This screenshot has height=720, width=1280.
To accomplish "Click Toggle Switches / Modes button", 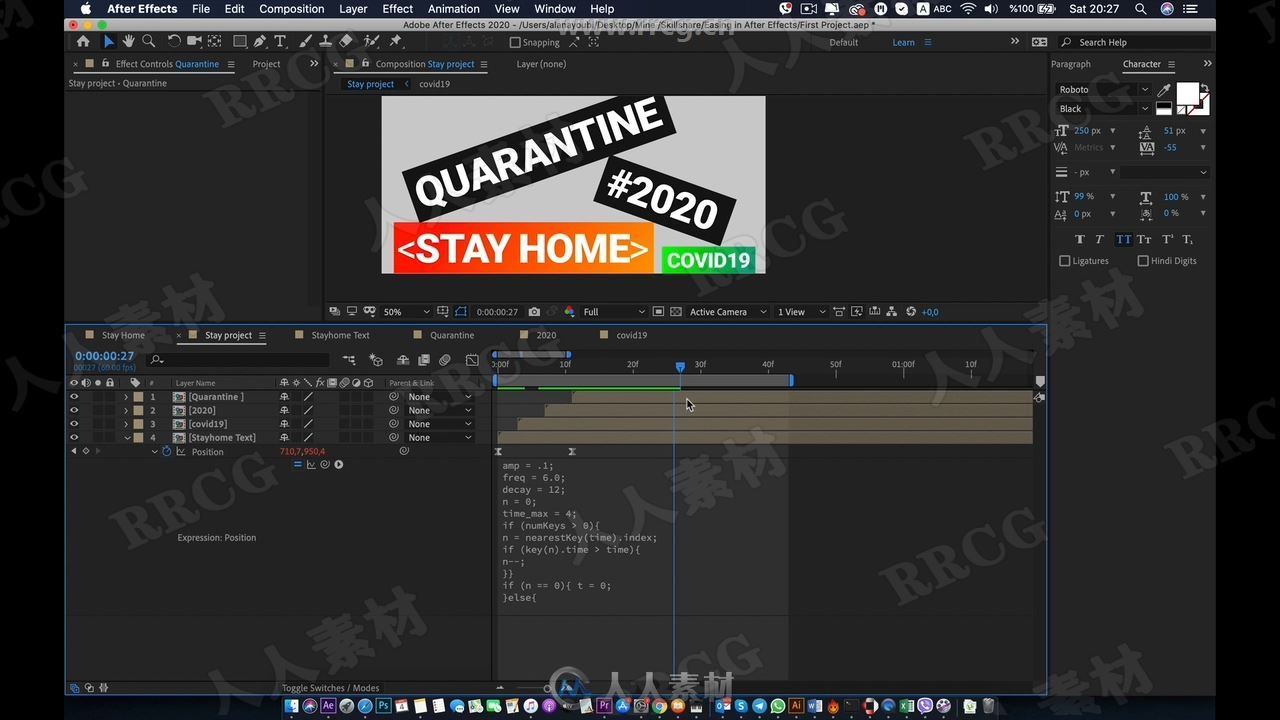I will pos(330,688).
